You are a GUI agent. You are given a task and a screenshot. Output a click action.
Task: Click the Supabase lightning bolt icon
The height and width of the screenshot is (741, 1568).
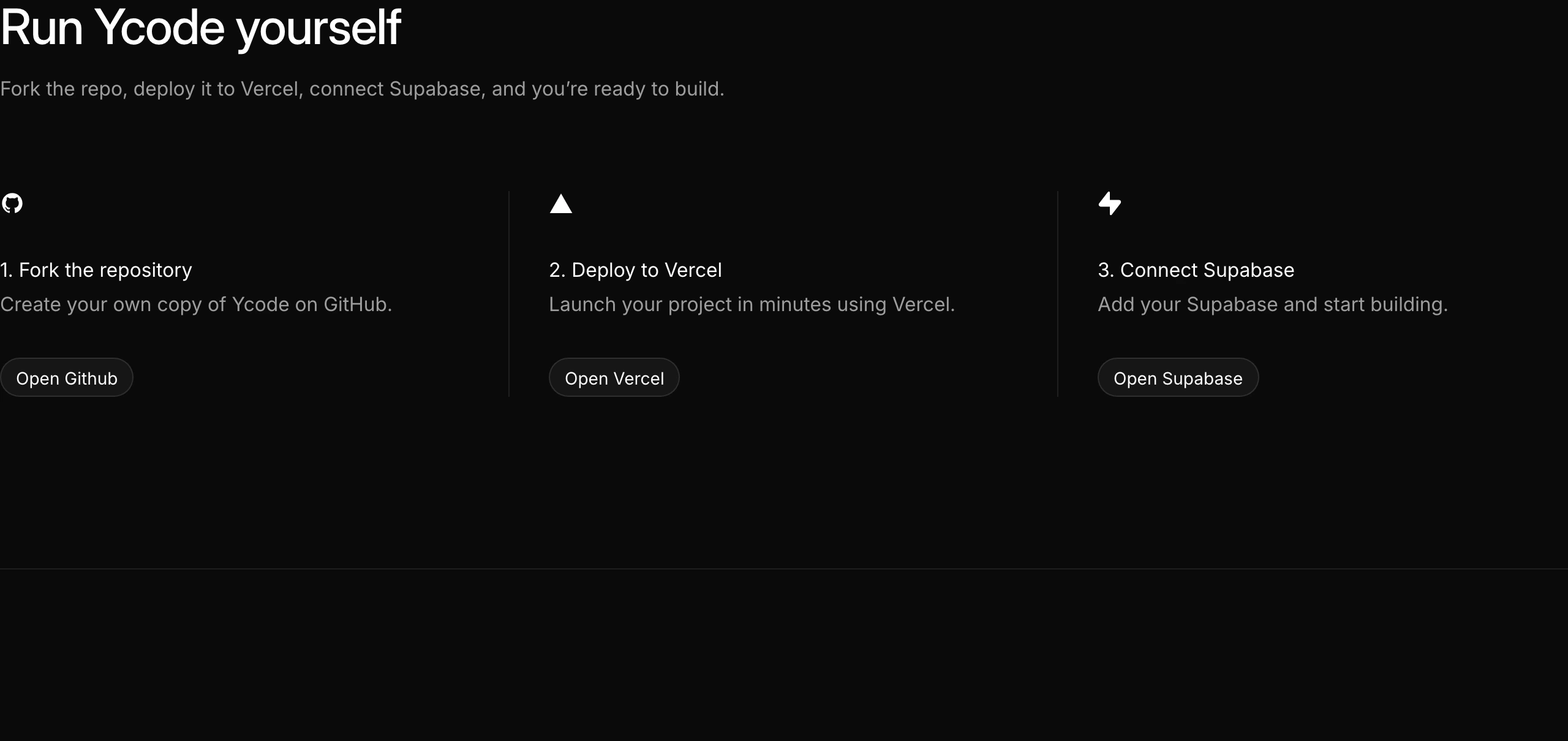(1109, 203)
